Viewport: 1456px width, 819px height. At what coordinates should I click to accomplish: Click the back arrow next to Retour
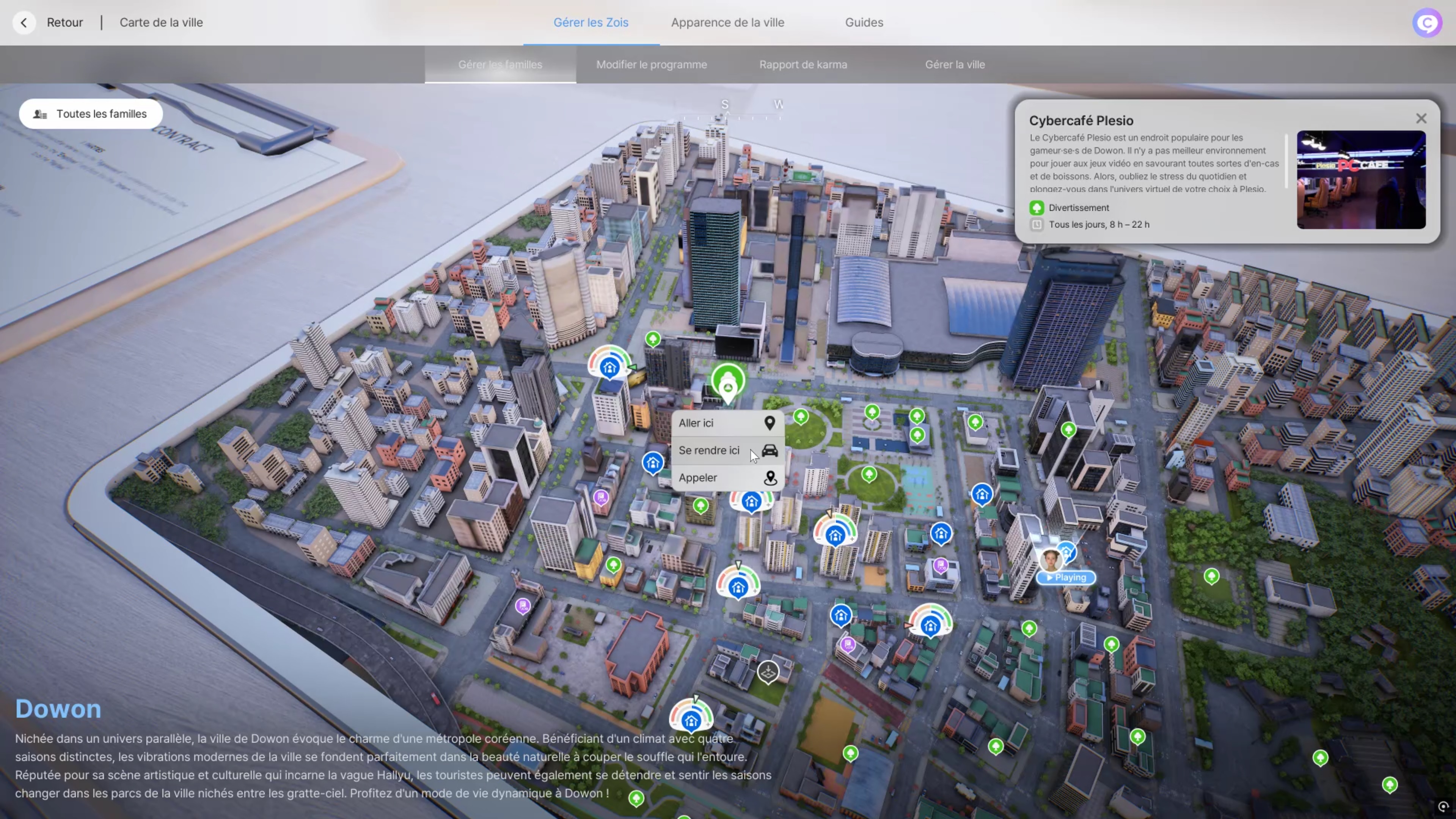point(24,23)
